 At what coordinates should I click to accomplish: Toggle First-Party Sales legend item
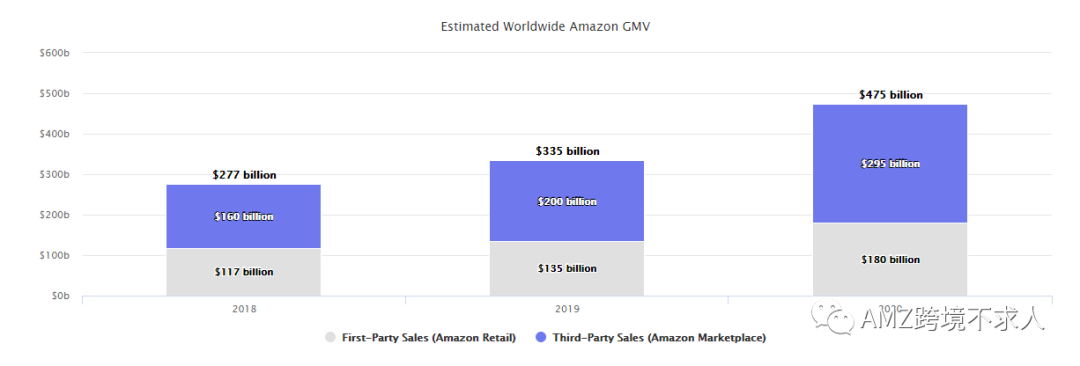coord(420,338)
